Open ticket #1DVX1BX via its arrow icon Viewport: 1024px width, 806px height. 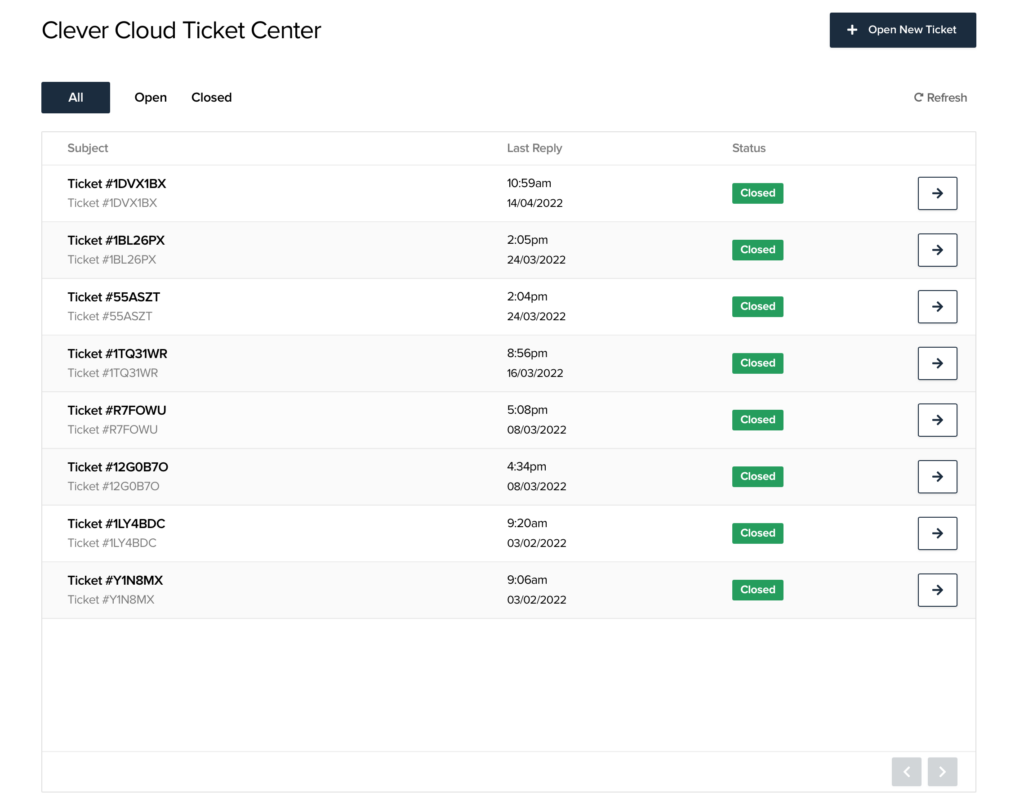coord(937,193)
